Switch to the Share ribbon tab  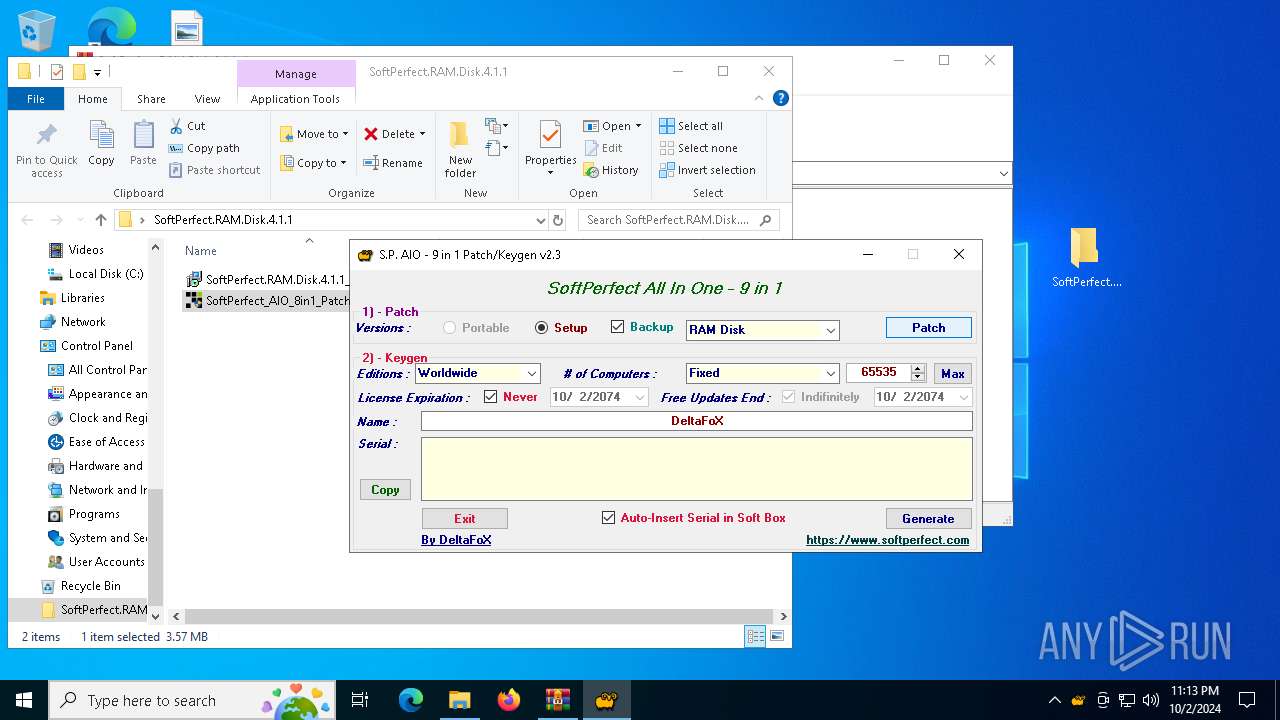151,99
